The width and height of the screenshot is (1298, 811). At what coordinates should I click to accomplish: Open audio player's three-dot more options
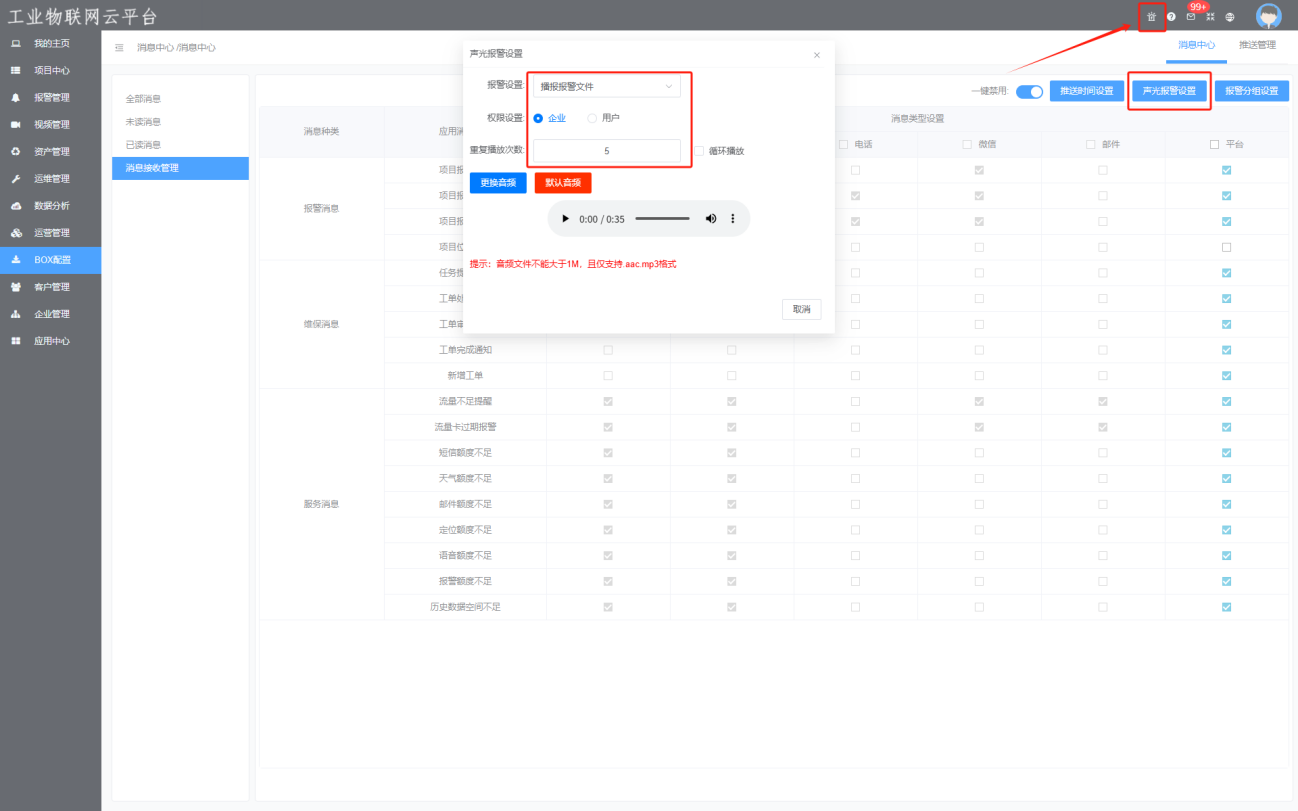pyautogui.click(x=732, y=218)
